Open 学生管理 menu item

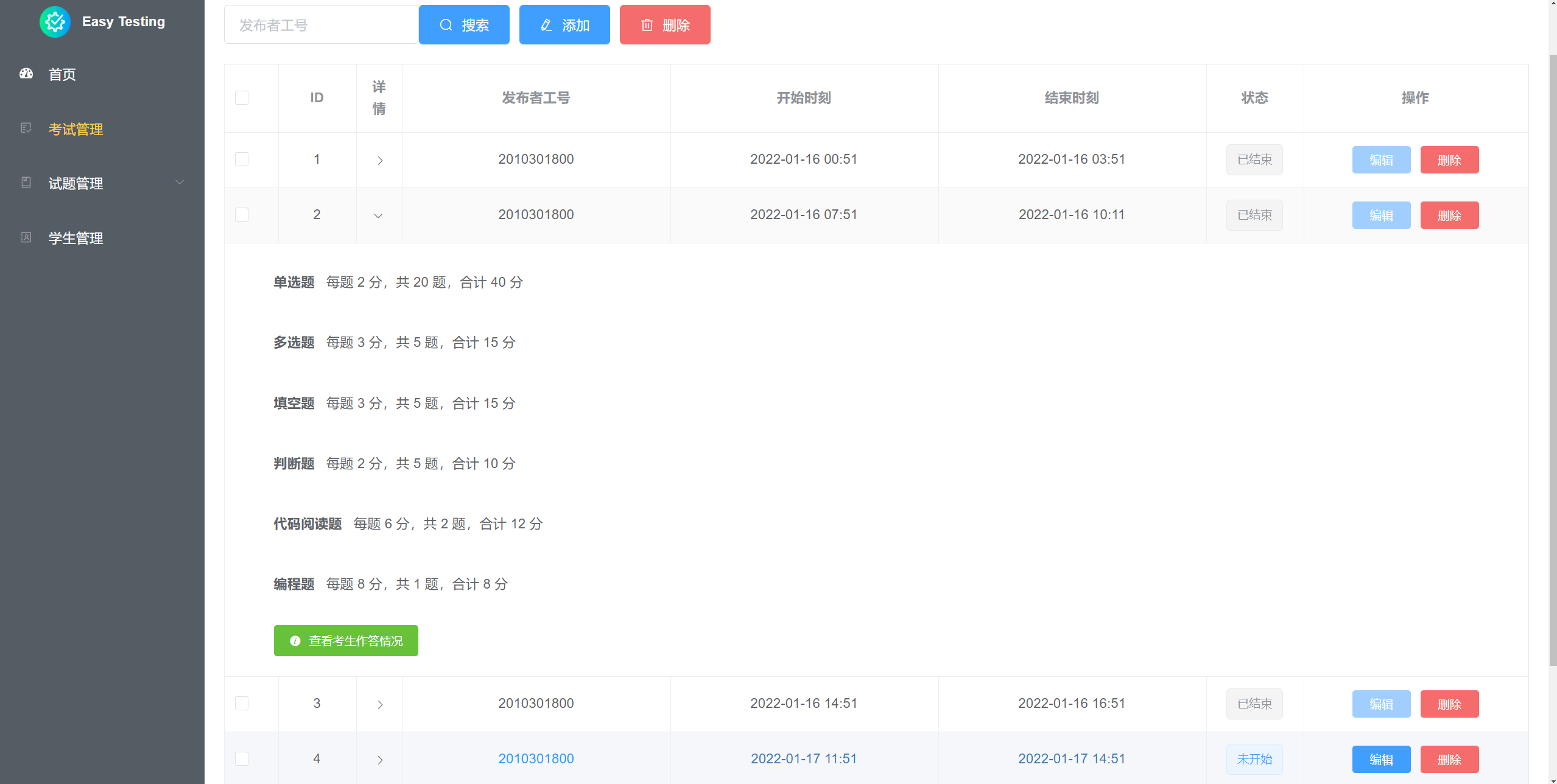[x=76, y=238]
